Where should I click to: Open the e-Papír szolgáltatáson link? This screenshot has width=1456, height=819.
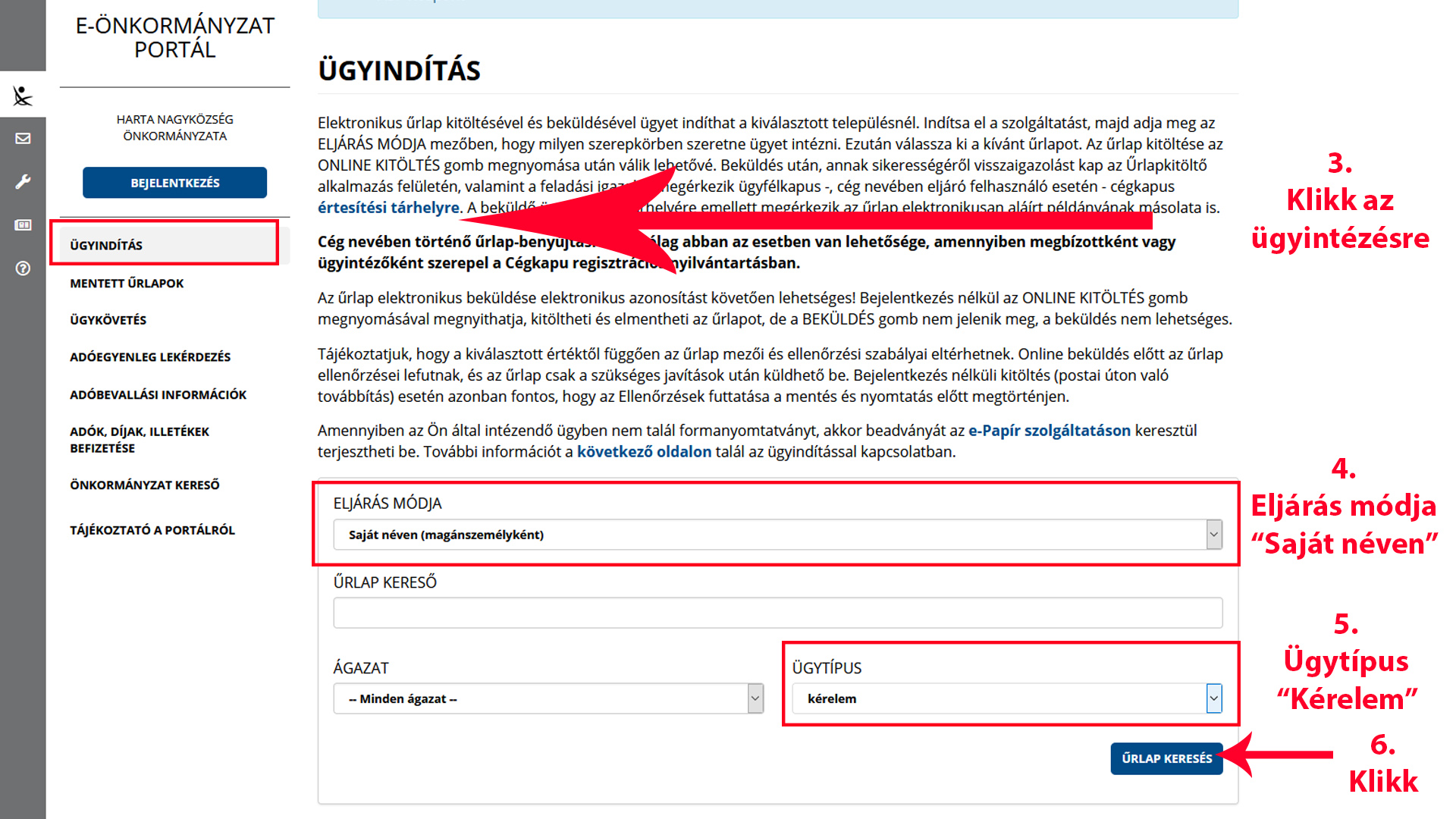[1050, 431]
